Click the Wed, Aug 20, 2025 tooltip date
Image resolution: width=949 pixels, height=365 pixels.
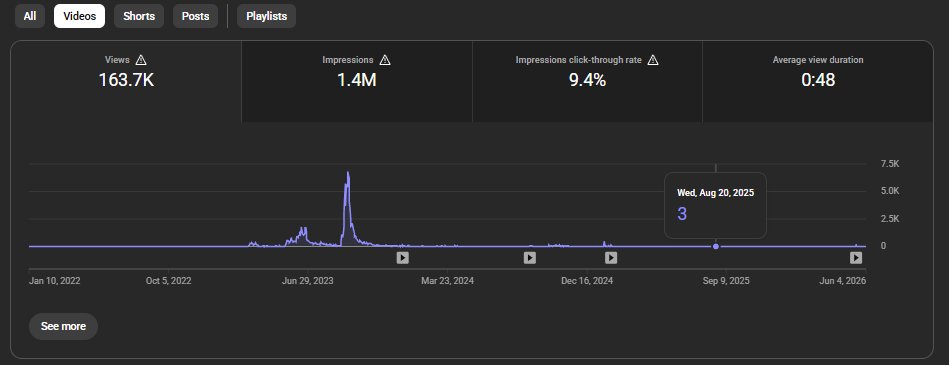[715, 193]
